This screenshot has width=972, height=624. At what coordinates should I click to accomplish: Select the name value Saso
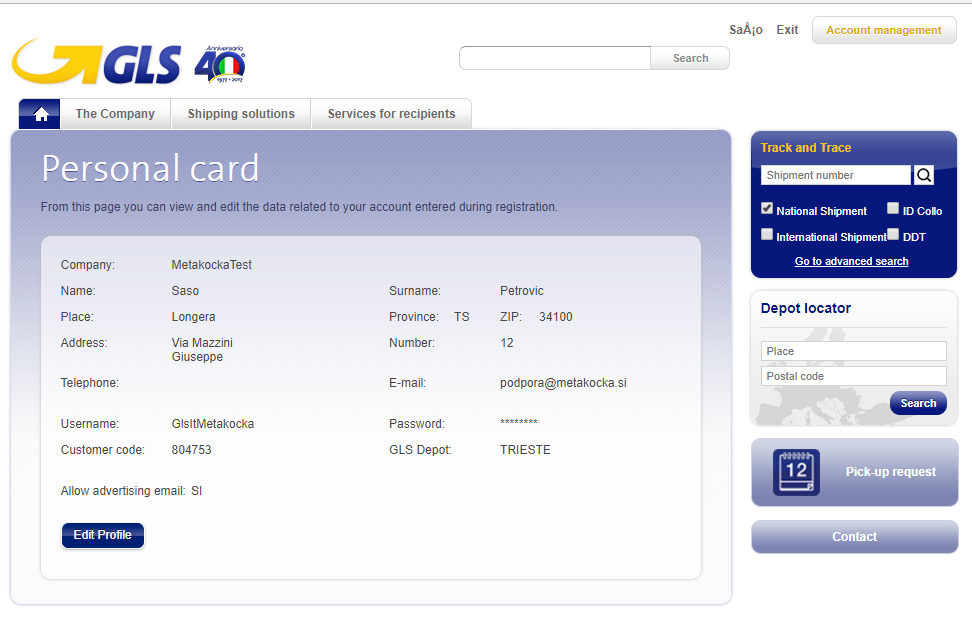point(185,291)
